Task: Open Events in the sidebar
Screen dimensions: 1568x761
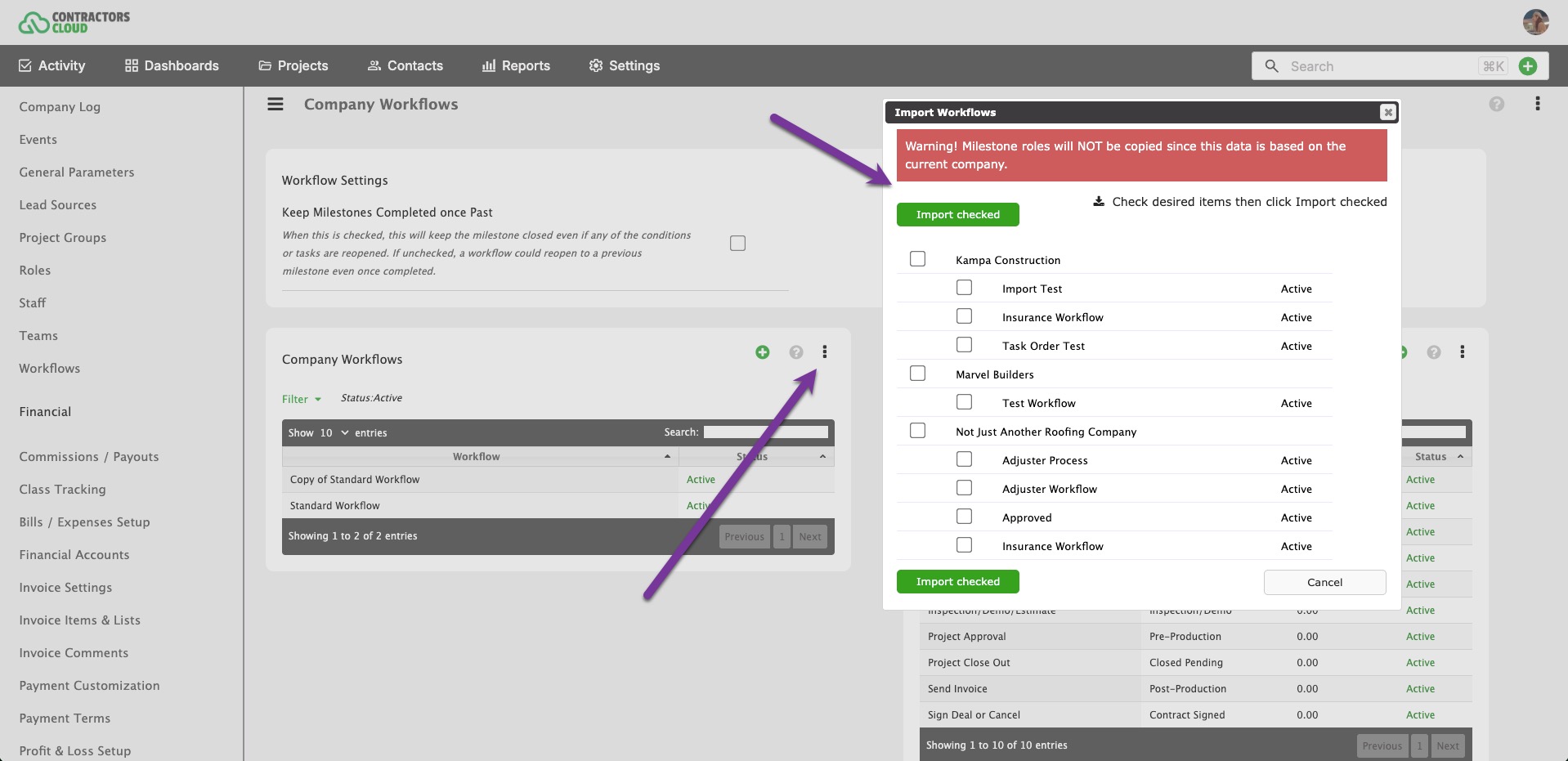Action: click(x=38, y=140)
